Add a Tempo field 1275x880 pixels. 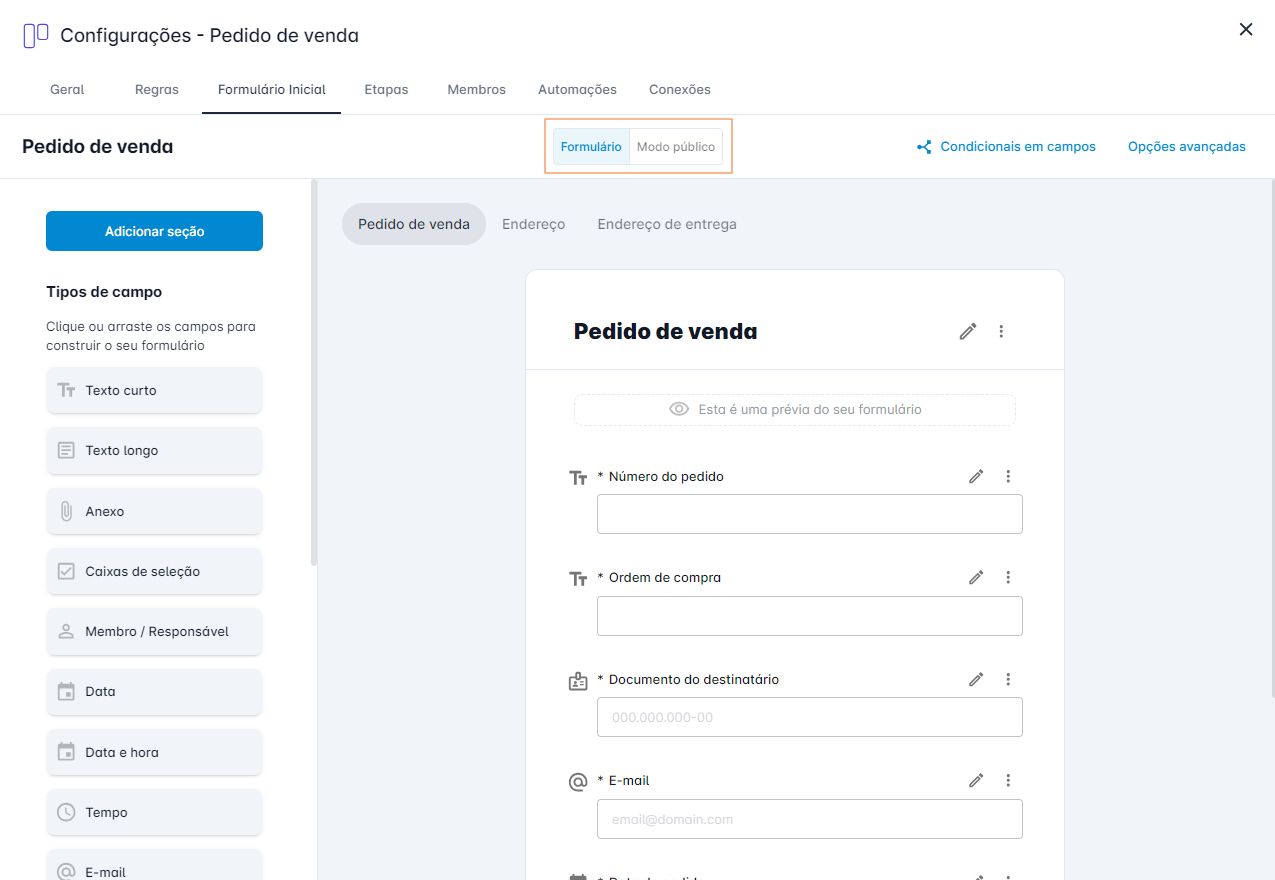click(154, 812)
